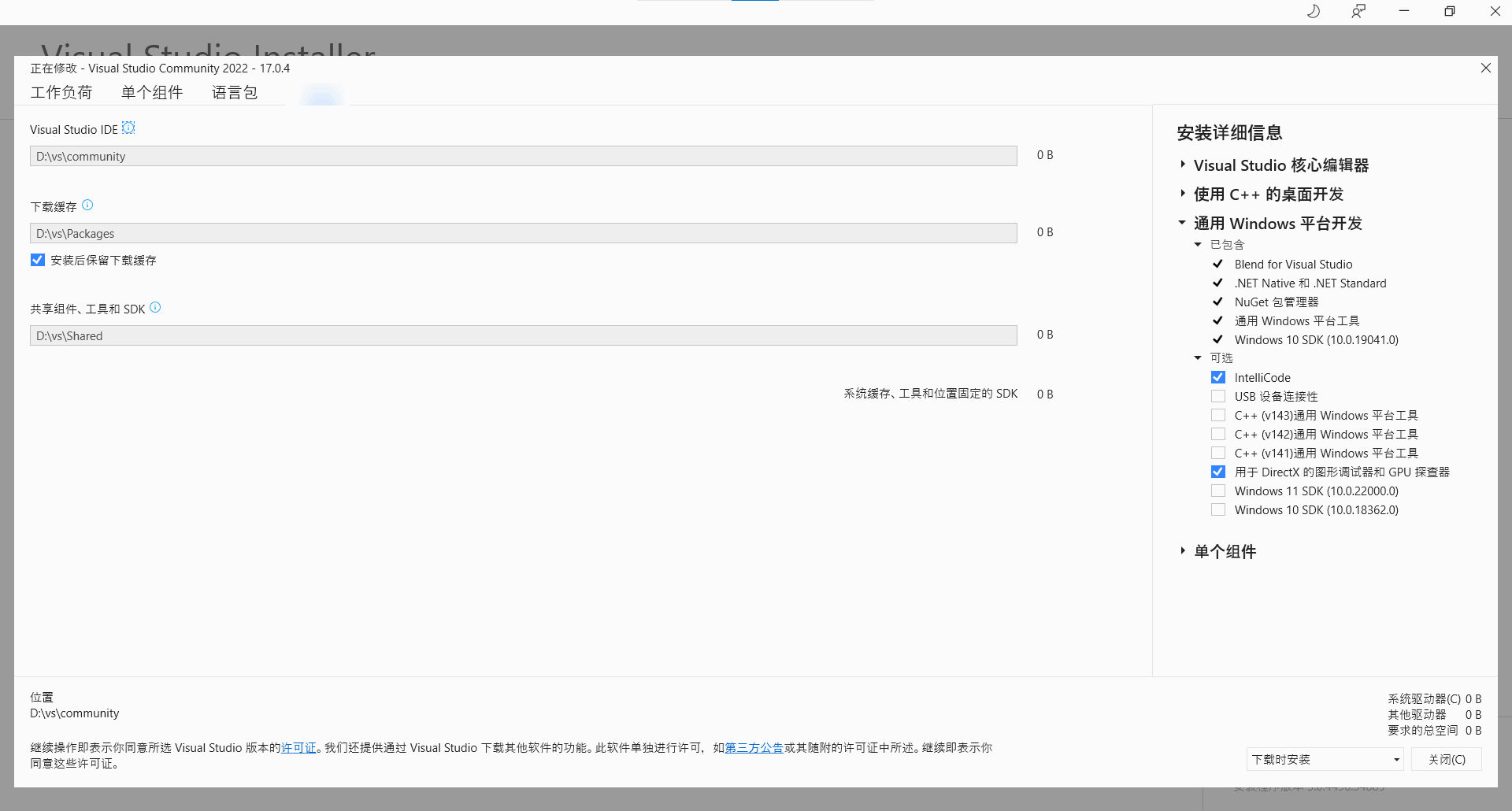1512x811 pixels.
Task: Open the 下载时安装 dropdown
Action: point(1325,759)
